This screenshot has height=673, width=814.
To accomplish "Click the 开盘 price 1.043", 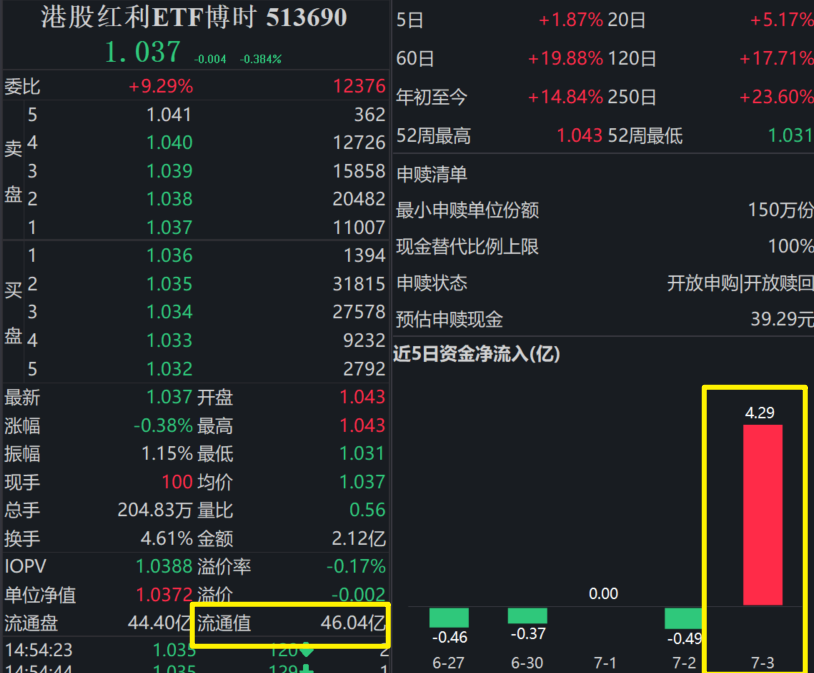I will click(x=362, y=397).
